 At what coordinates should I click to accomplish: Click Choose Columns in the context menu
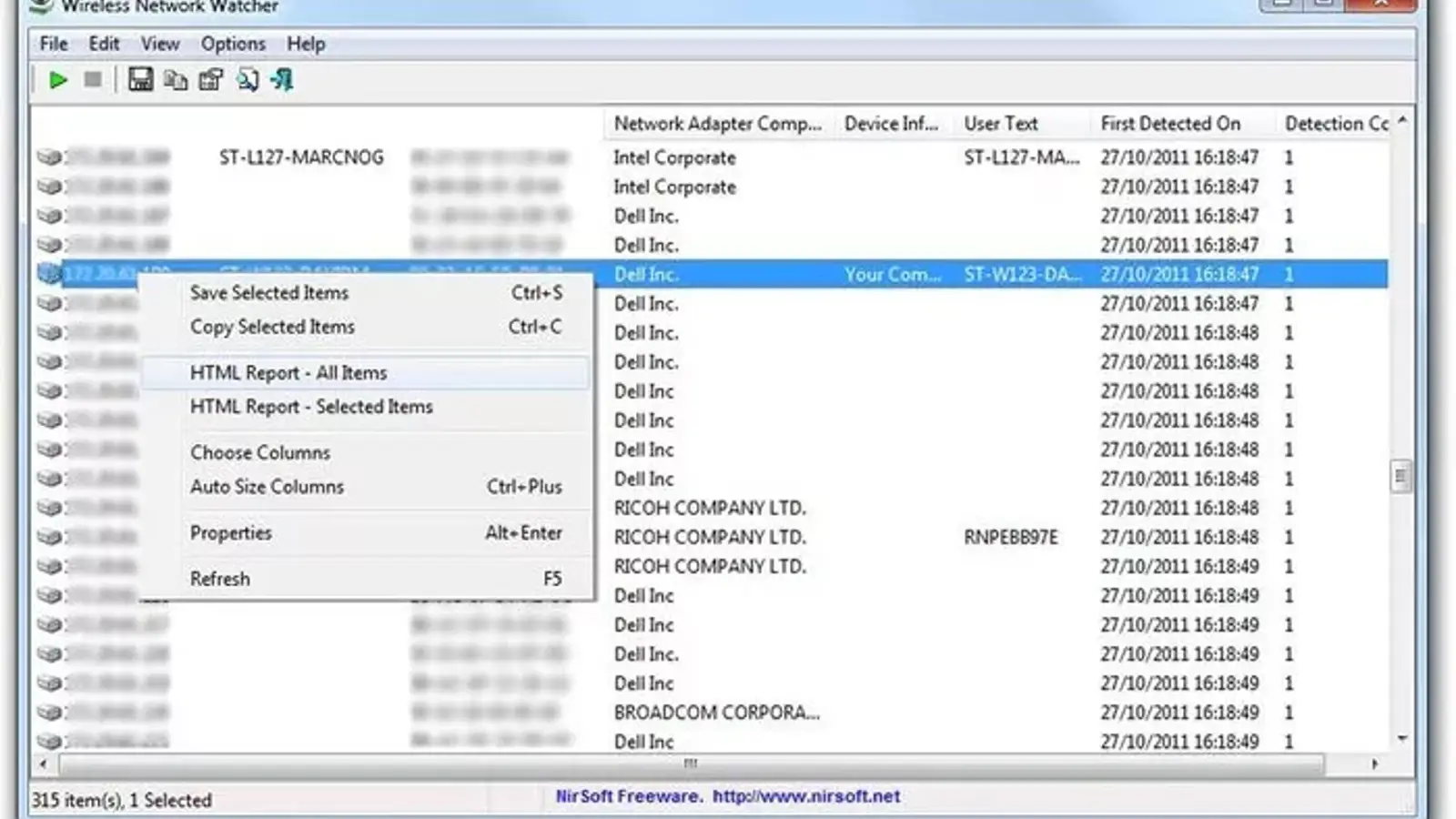pyautogui.click(x=366, y=452)
